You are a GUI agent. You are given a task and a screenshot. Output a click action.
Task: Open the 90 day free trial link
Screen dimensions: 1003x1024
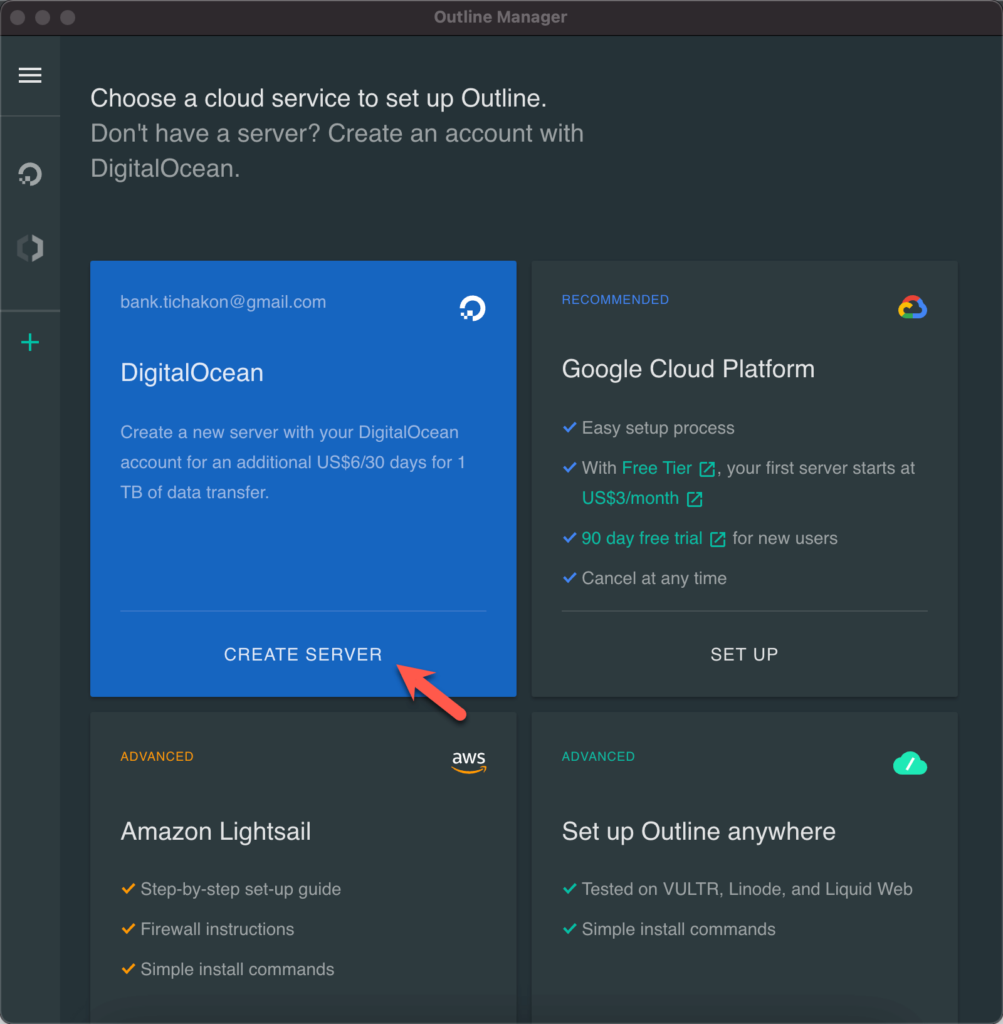point(642,538)
